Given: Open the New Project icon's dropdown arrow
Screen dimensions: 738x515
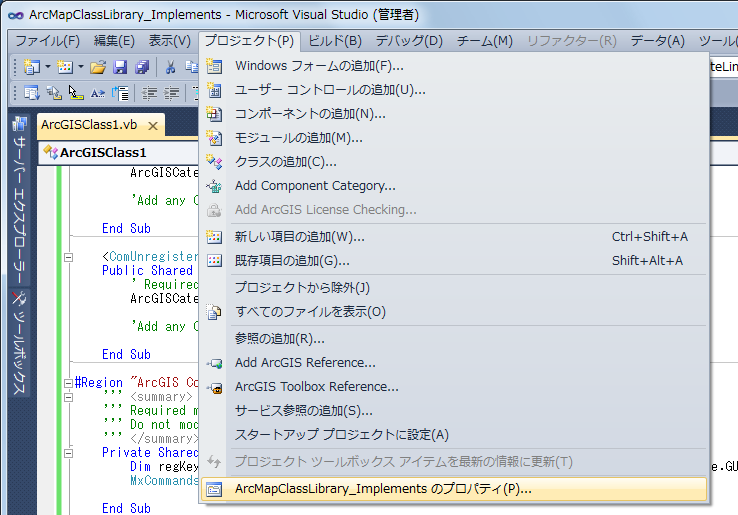Looking at the screenshot, I should (x=48, y=67).
